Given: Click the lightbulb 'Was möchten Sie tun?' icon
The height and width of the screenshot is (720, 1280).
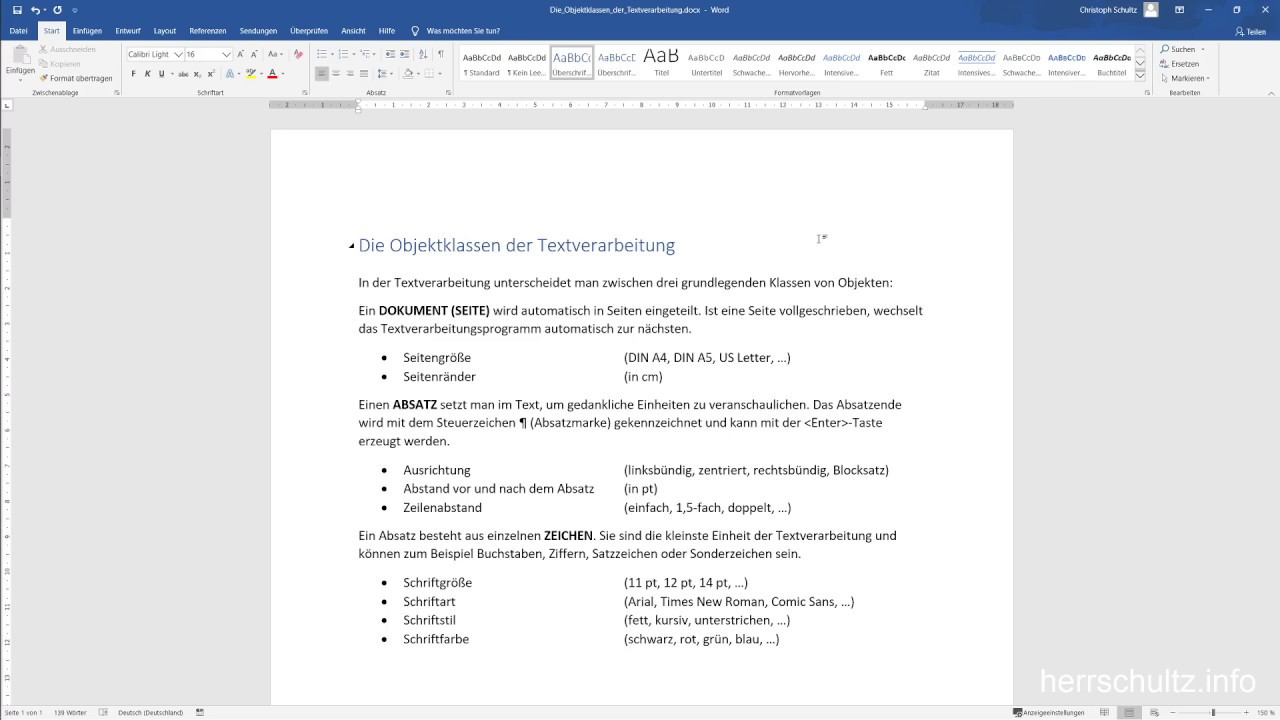Looking at the screenshot, I should (x=415, y=31).
